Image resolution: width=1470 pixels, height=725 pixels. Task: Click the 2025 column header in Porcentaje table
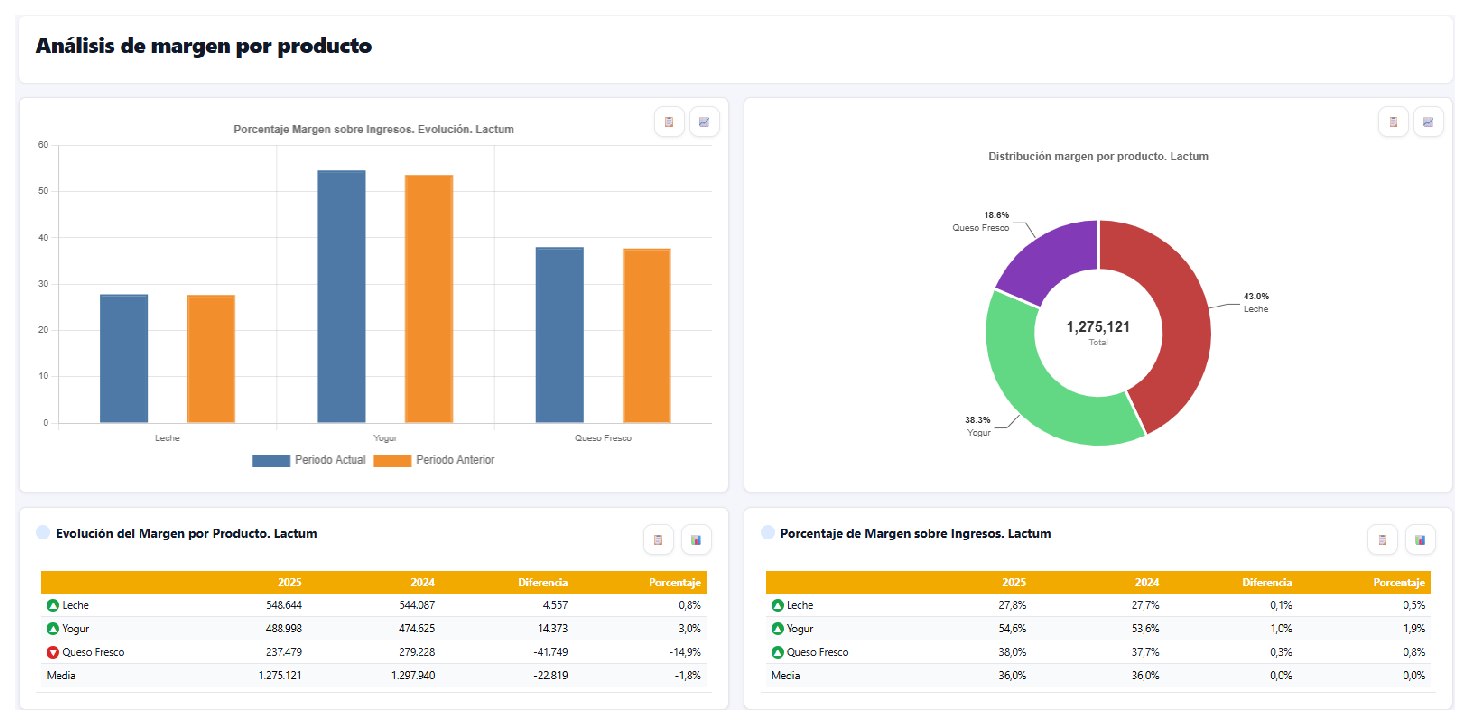coord(1014,582)
